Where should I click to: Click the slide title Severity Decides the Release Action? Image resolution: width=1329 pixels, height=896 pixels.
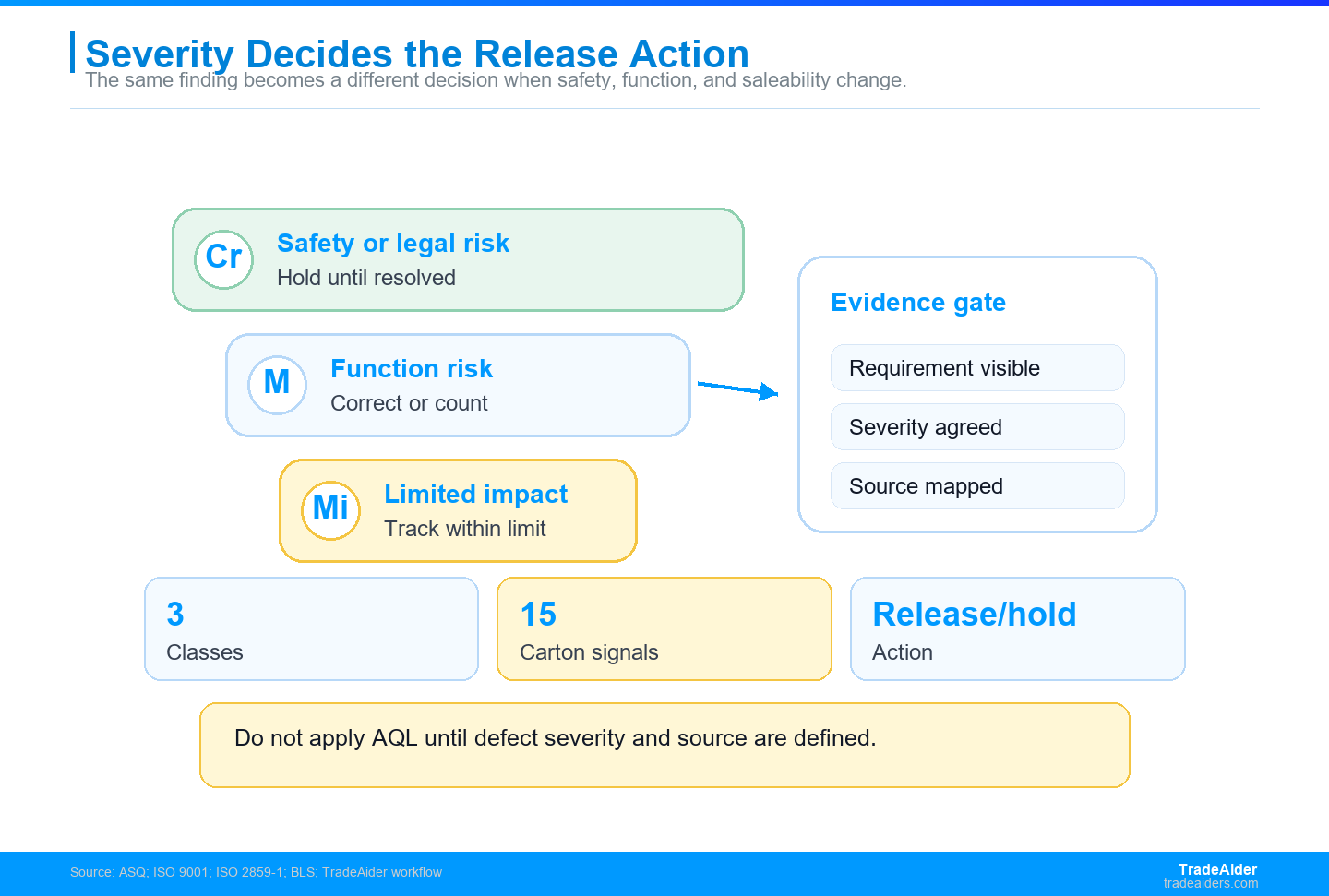pyautogui.click(x=417, y=54)
